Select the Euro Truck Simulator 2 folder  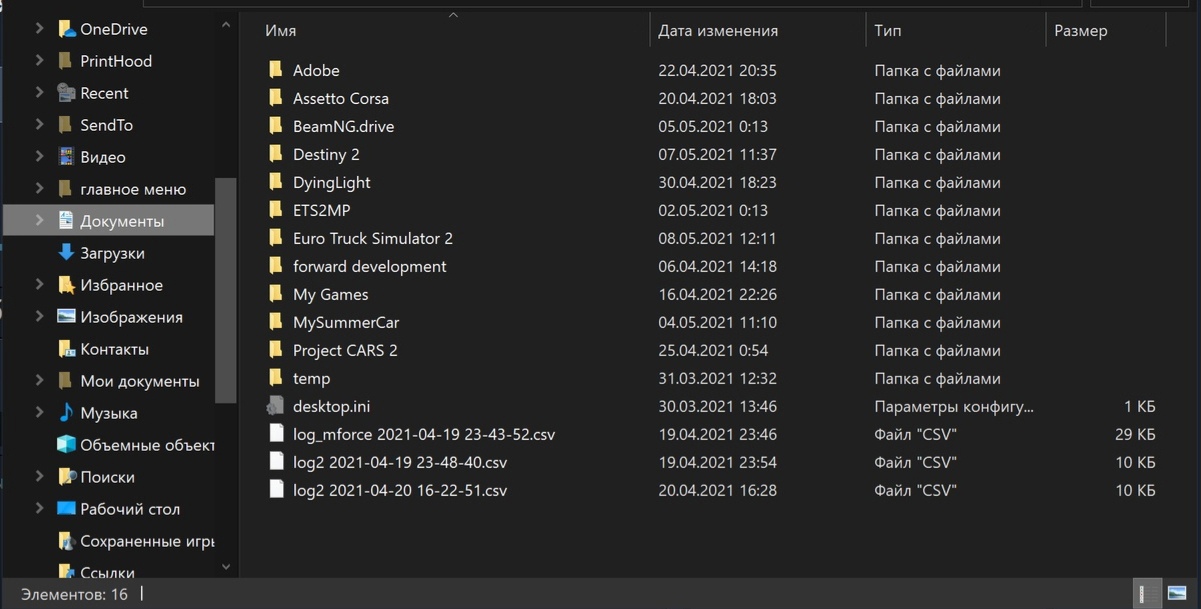coord(372,238)
